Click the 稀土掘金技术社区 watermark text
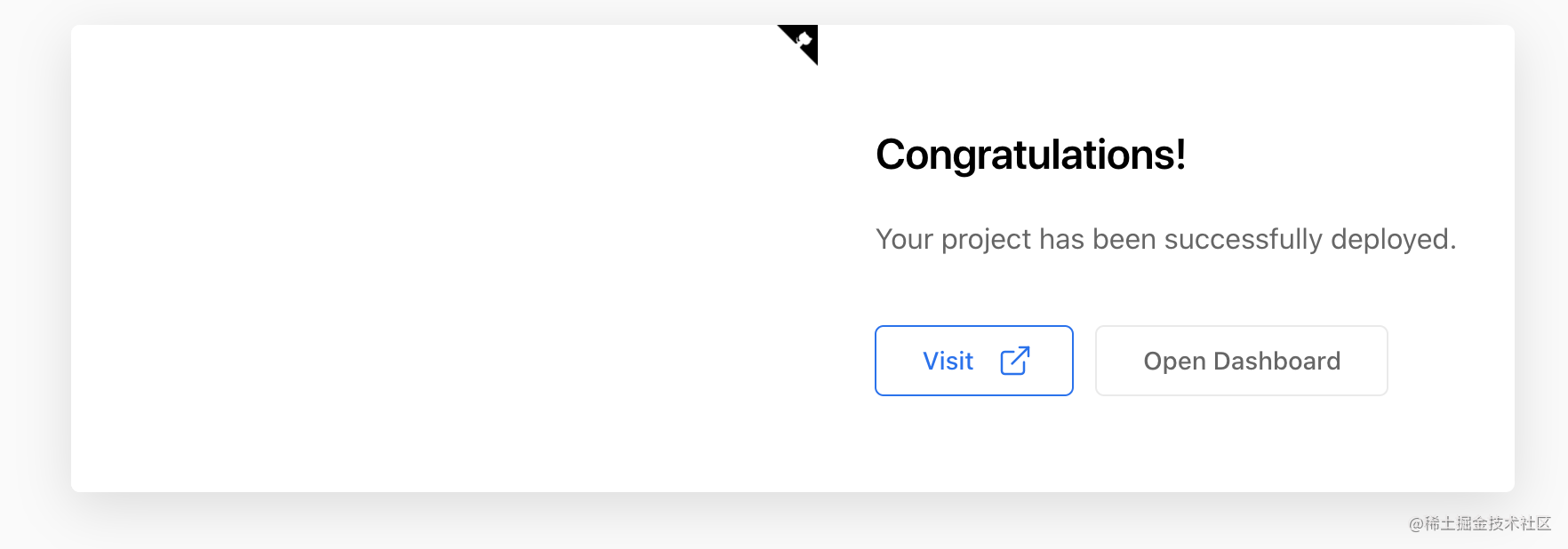 point(1488,524)
